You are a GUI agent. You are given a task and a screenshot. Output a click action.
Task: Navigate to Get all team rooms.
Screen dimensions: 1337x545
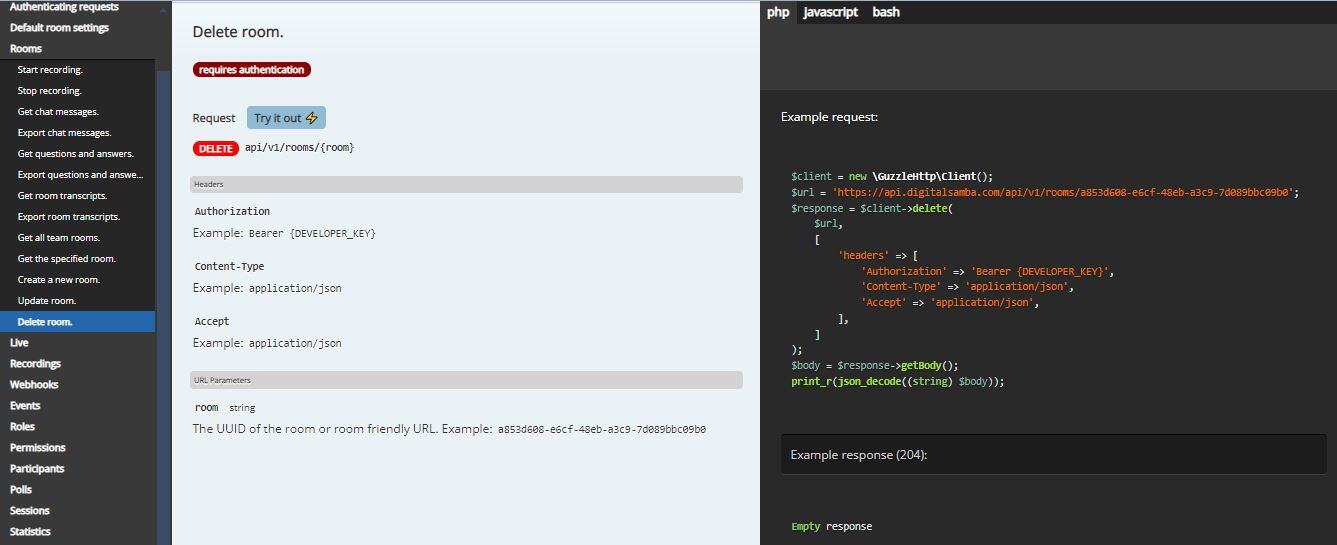point(58,238)
